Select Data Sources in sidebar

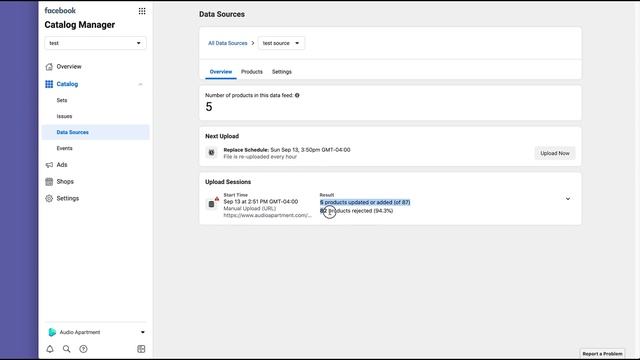95,132
